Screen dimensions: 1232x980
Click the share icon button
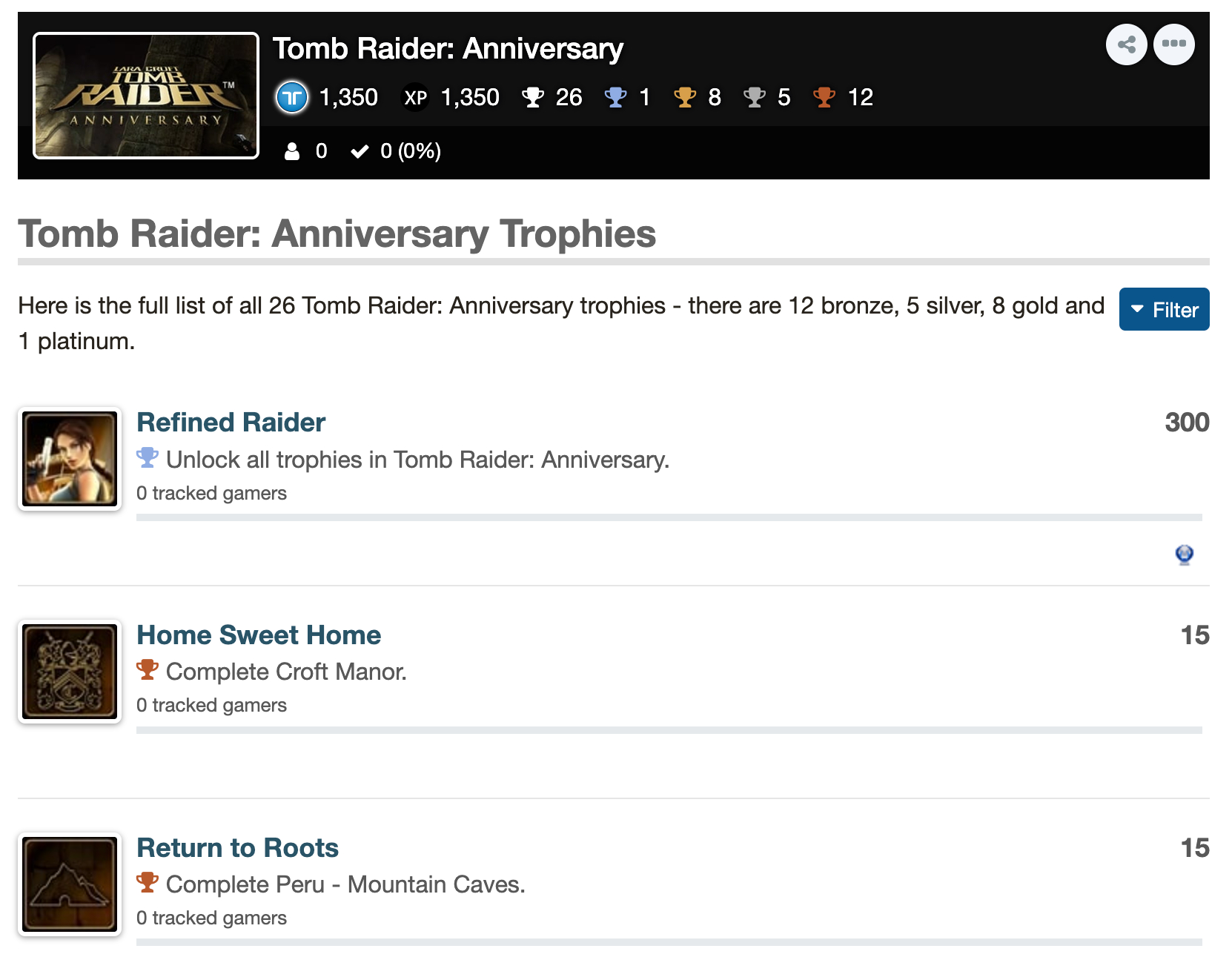click(x=1126, y=44)
